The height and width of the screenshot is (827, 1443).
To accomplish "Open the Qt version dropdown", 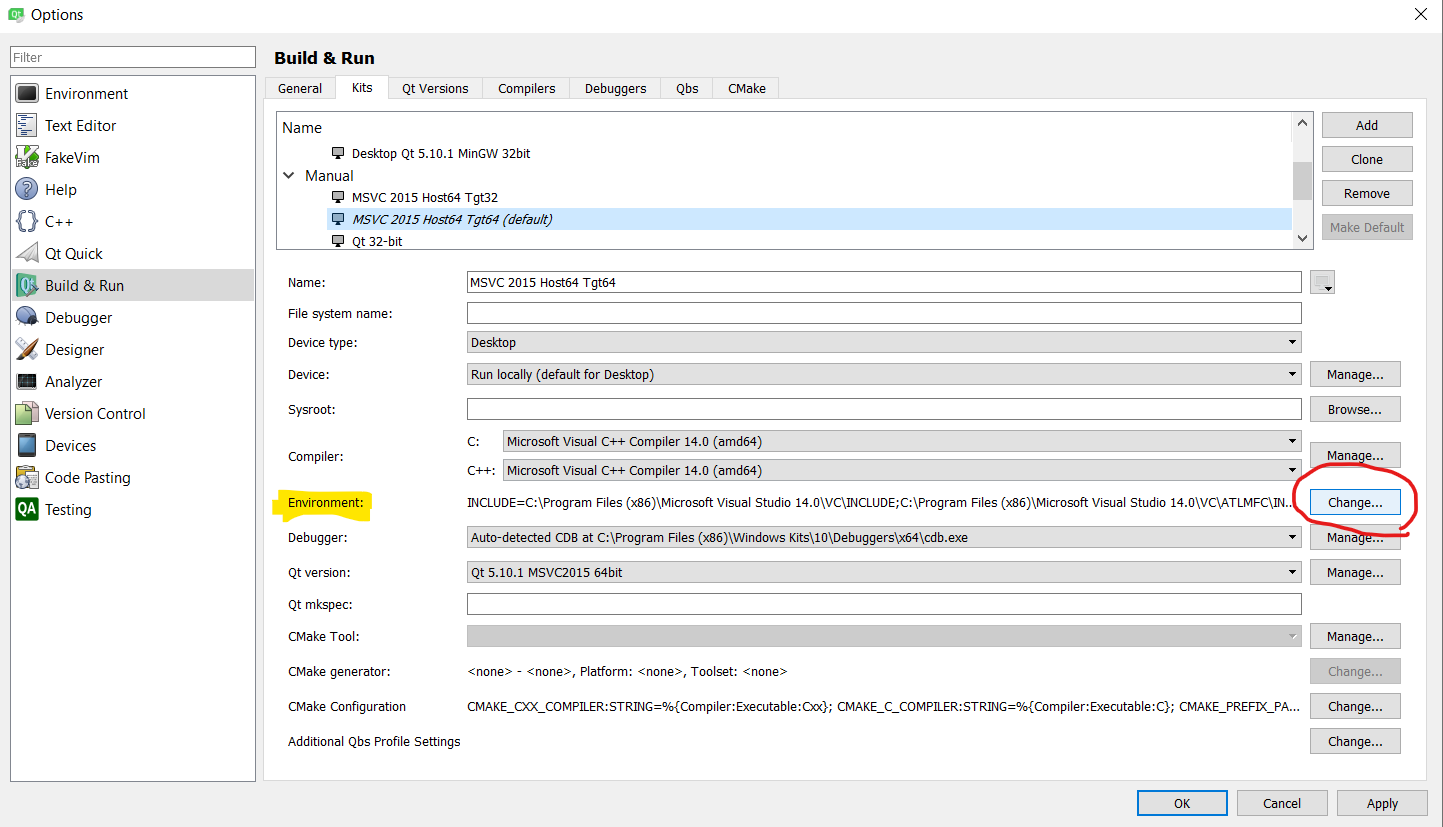I will coord(884,572).
